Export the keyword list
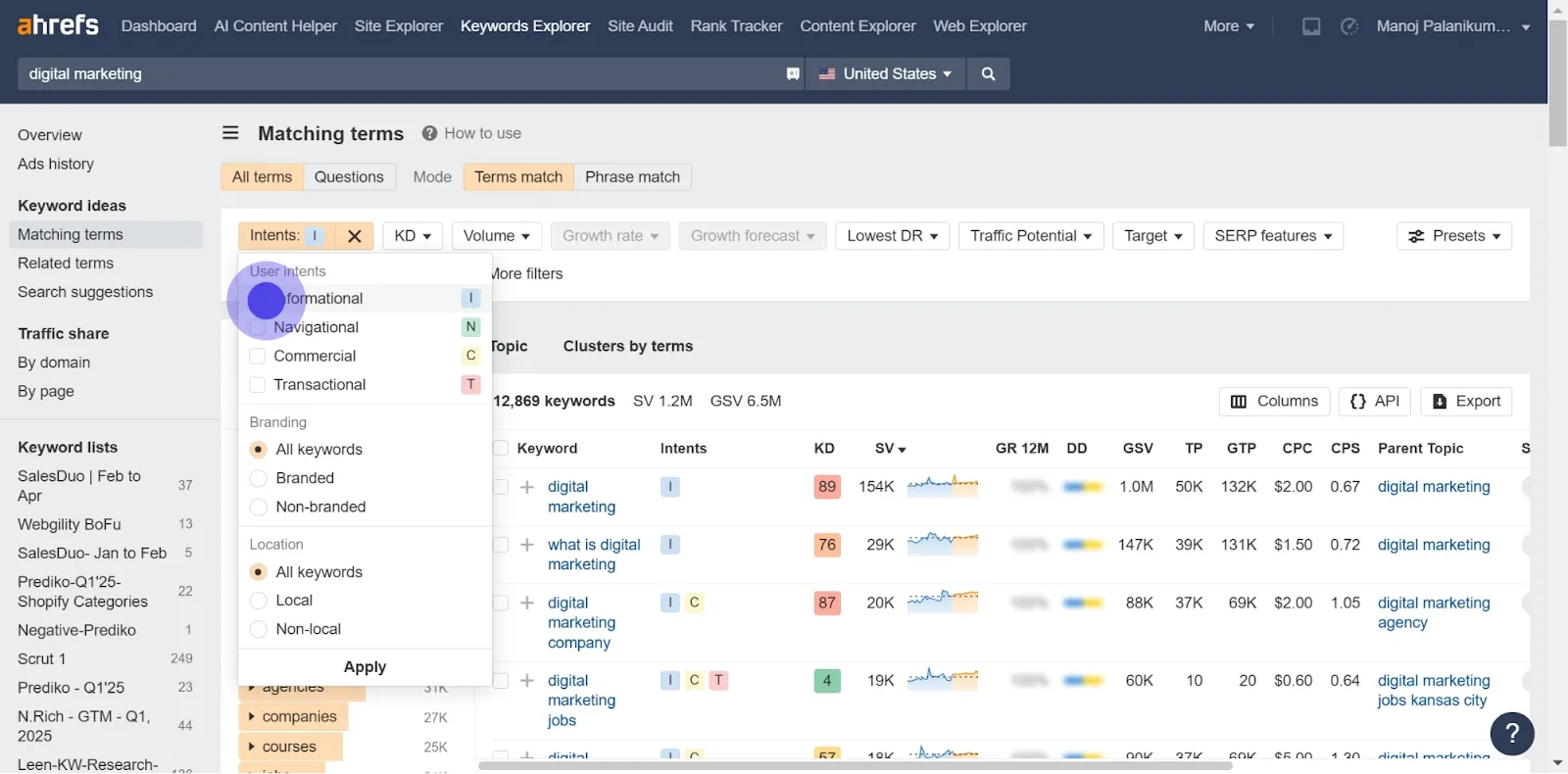The image size is (1568, 774). (1466, 402)
